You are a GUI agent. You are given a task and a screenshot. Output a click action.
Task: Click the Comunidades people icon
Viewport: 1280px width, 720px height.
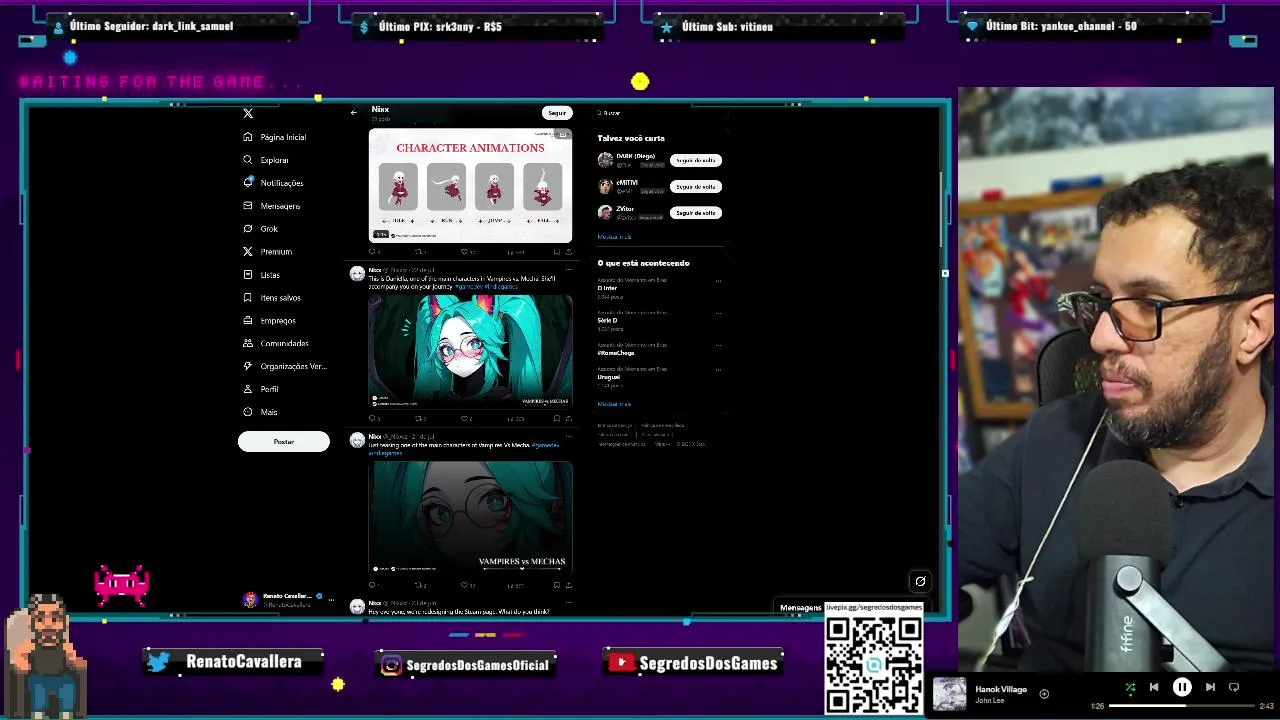tap(248, 343)
